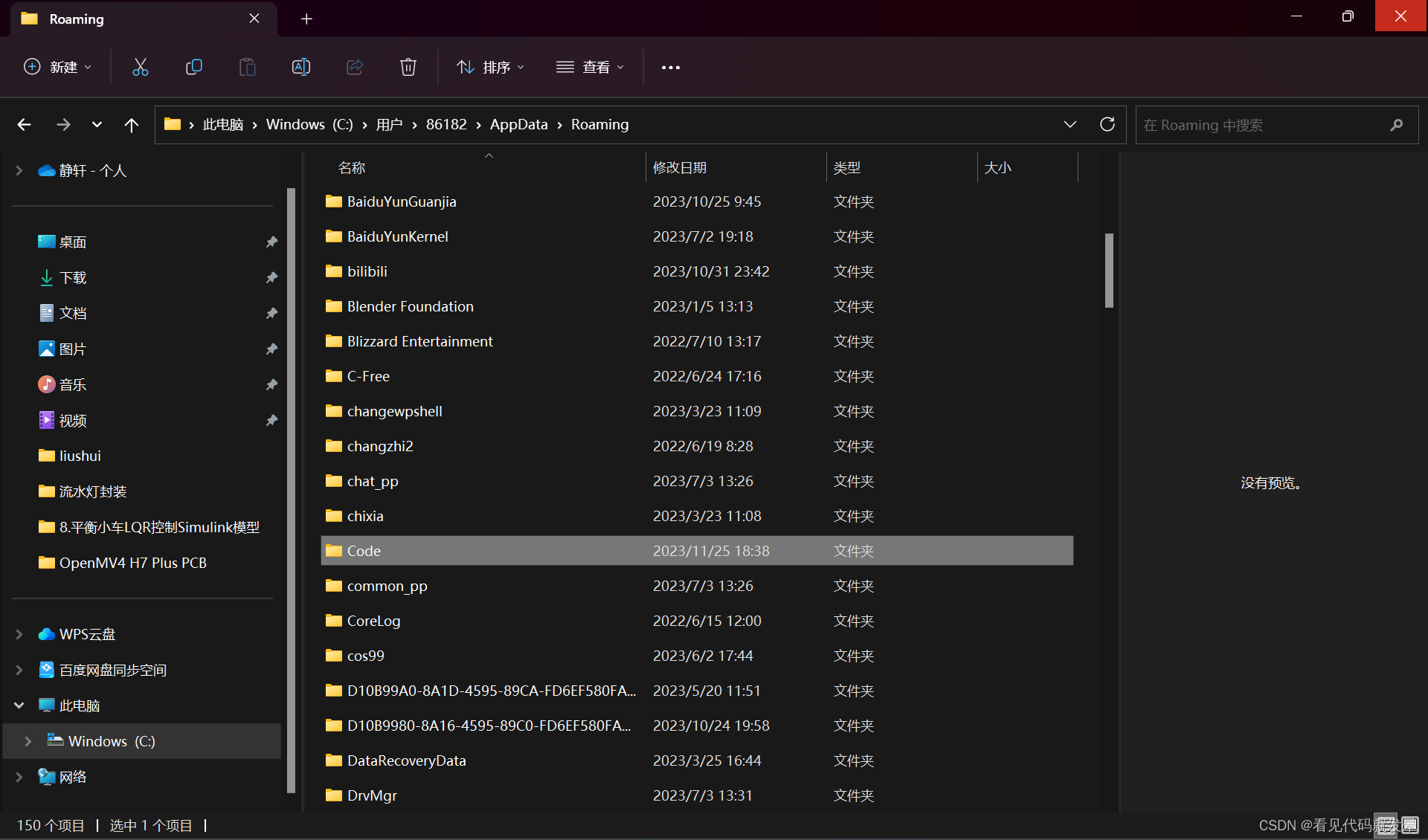The width and height of the screenshot is (1428, 840).
Task: Navigate back with the left arrow
Action: pos(25,125)
